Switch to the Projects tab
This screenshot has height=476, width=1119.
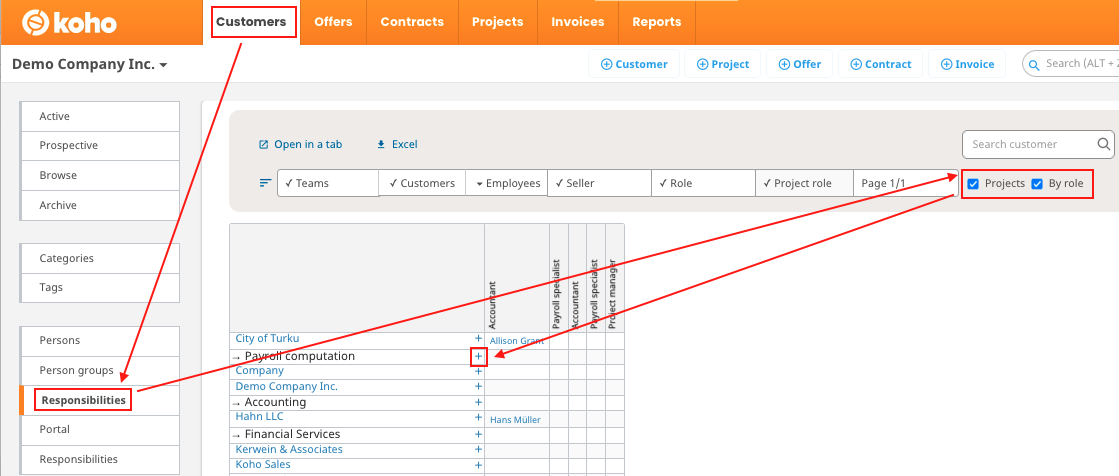[497, 22]
